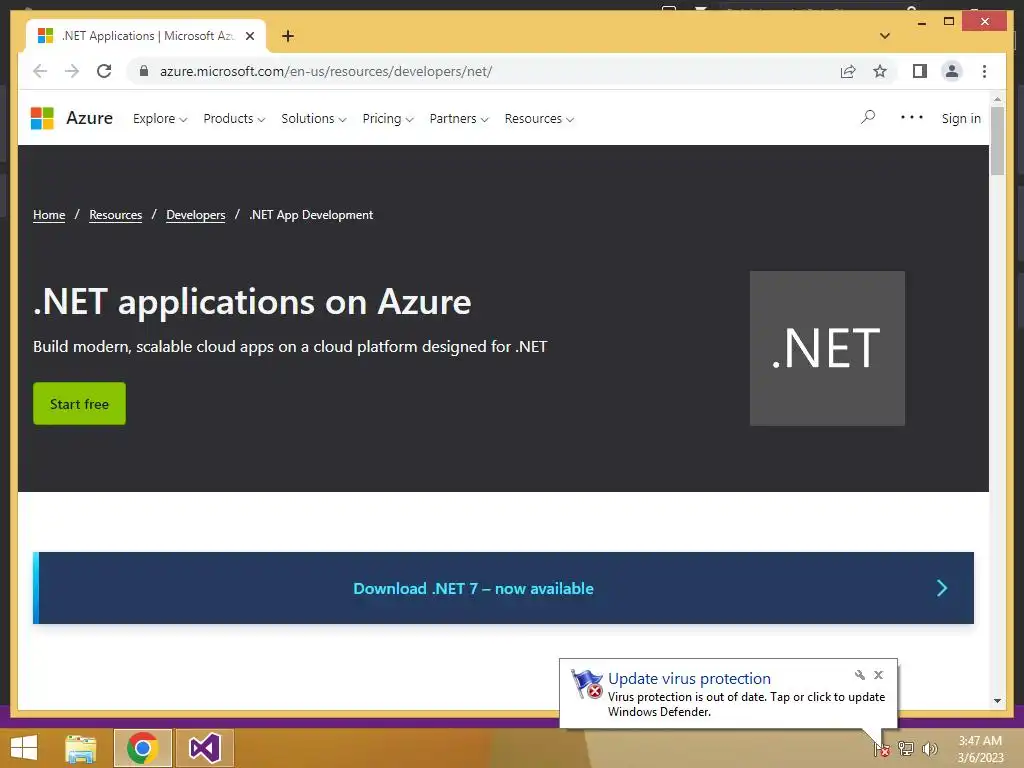Image resolution: width=1024 pixels, height=768 pixels.
Task: Select the Chrome taskbar icon
Action: 142,748
